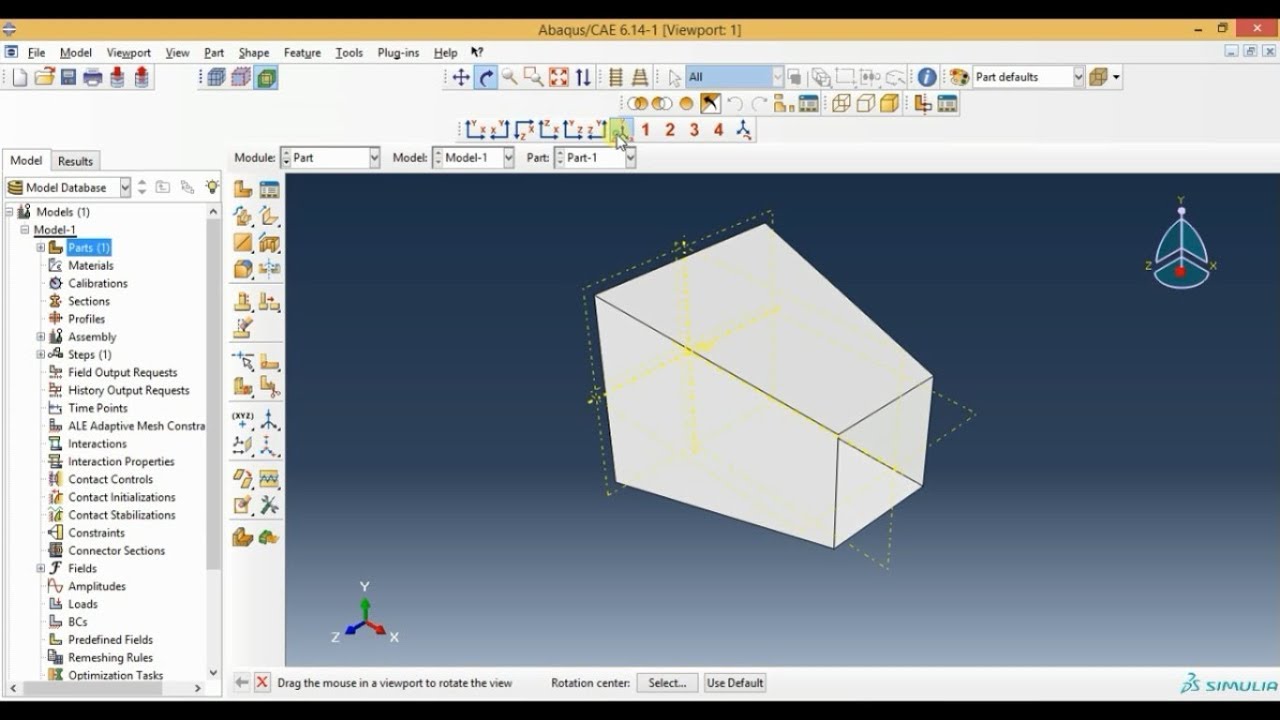This screenshot has width=1280, height=720.
Task: Toggle shaded render style
Action: (x=889, y=103)
